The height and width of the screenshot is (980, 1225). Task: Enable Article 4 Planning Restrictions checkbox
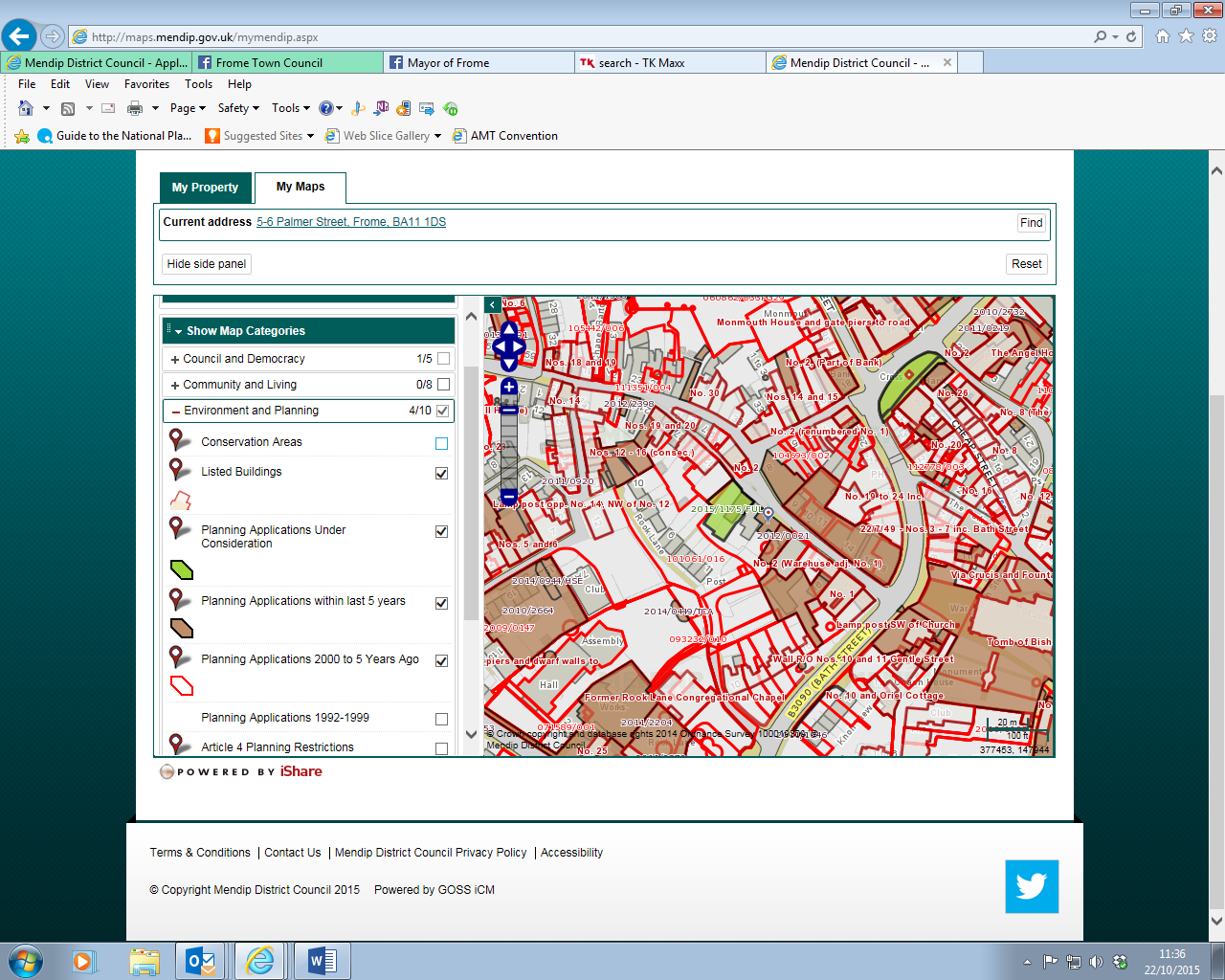[441, 748]
